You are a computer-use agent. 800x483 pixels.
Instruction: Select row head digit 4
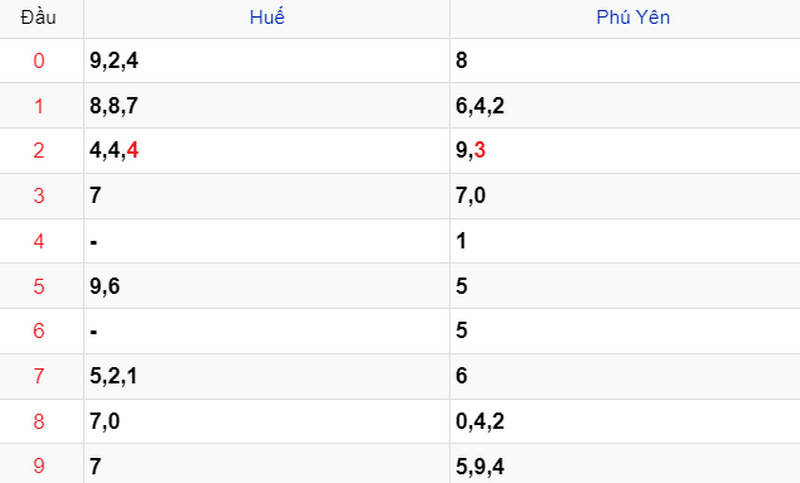[39, 241]
